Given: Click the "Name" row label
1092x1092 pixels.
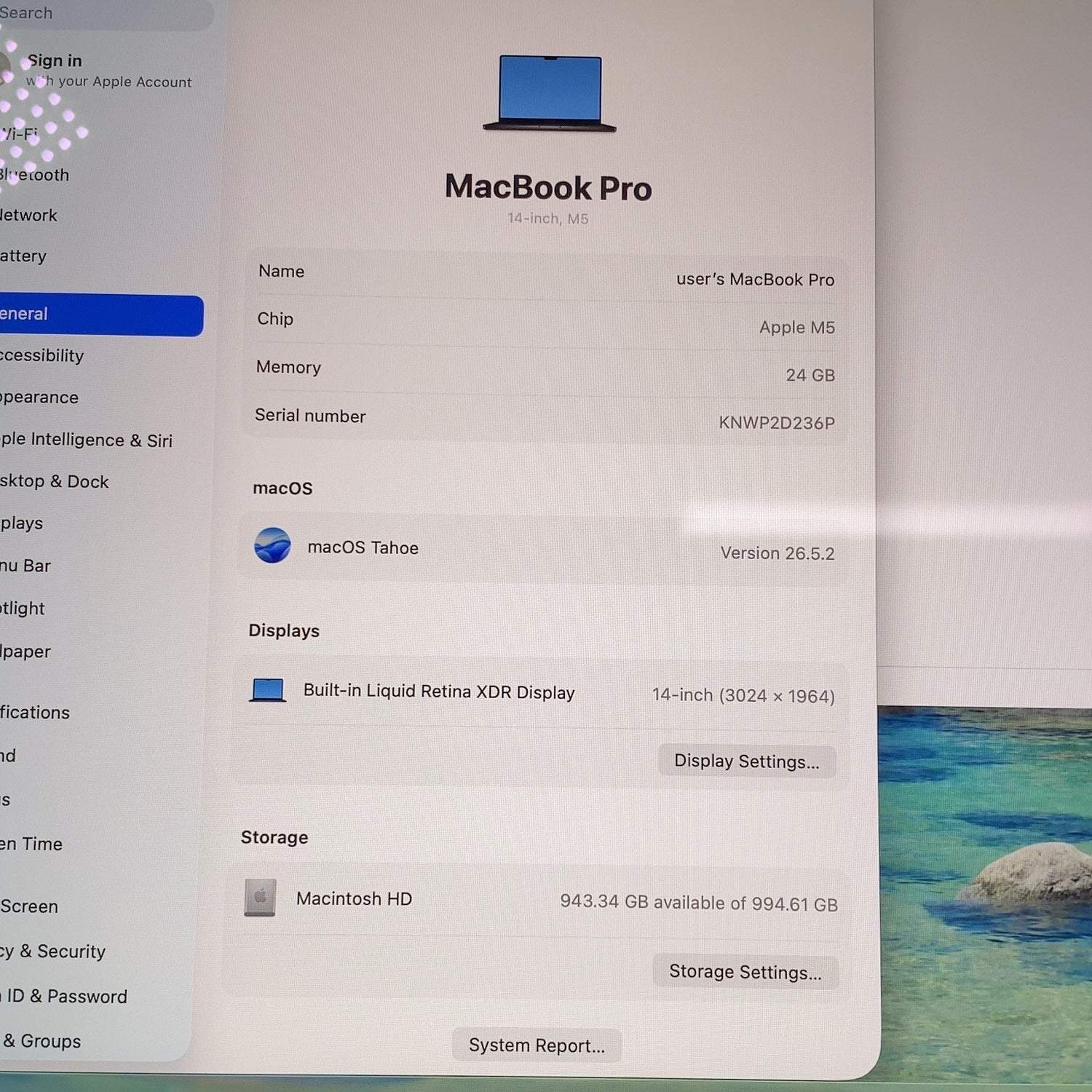Looking at the screenshot, I should (x=281, y=271).
